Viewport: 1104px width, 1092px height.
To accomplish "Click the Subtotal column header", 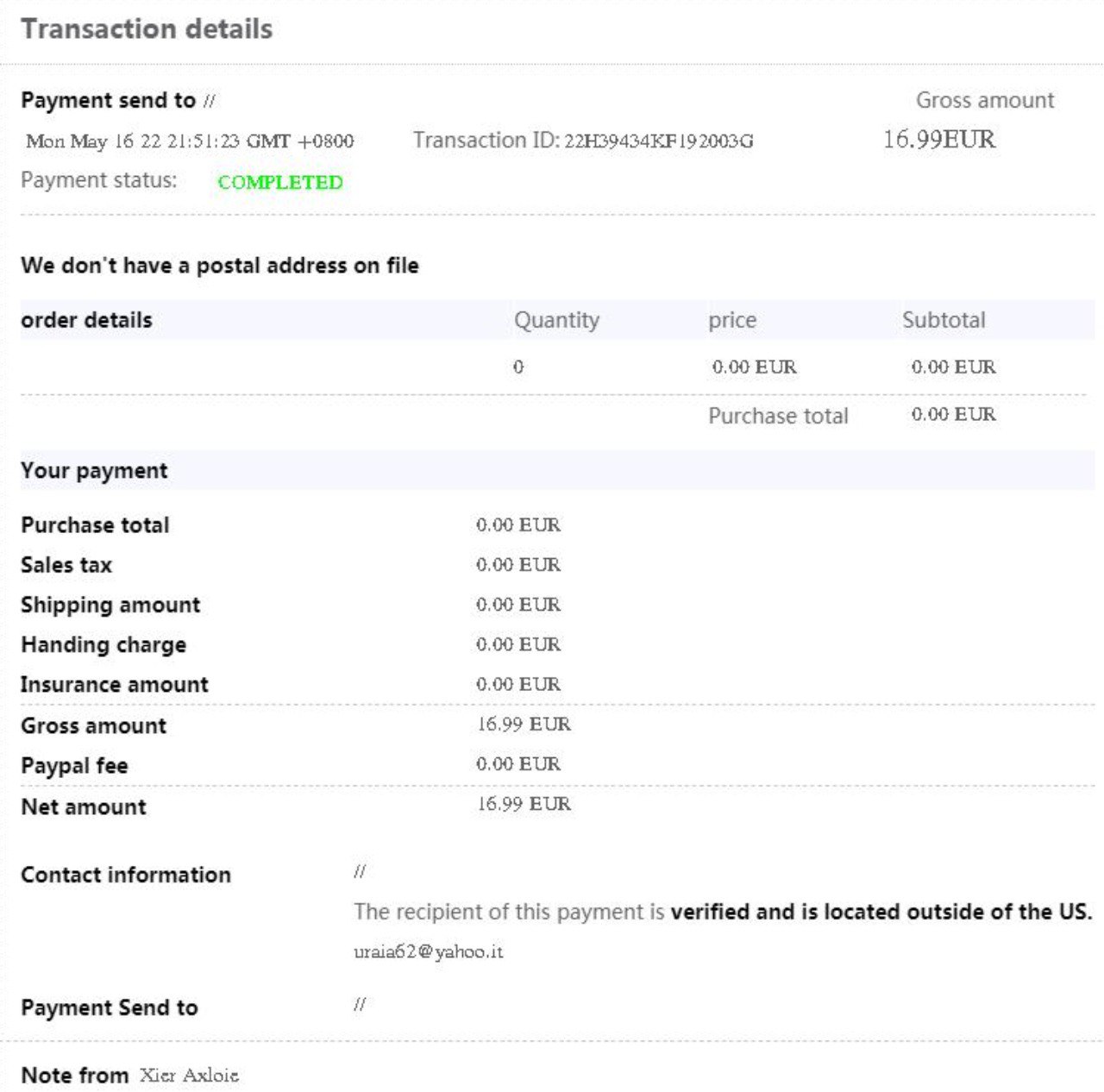I will [x=944, y=320].
